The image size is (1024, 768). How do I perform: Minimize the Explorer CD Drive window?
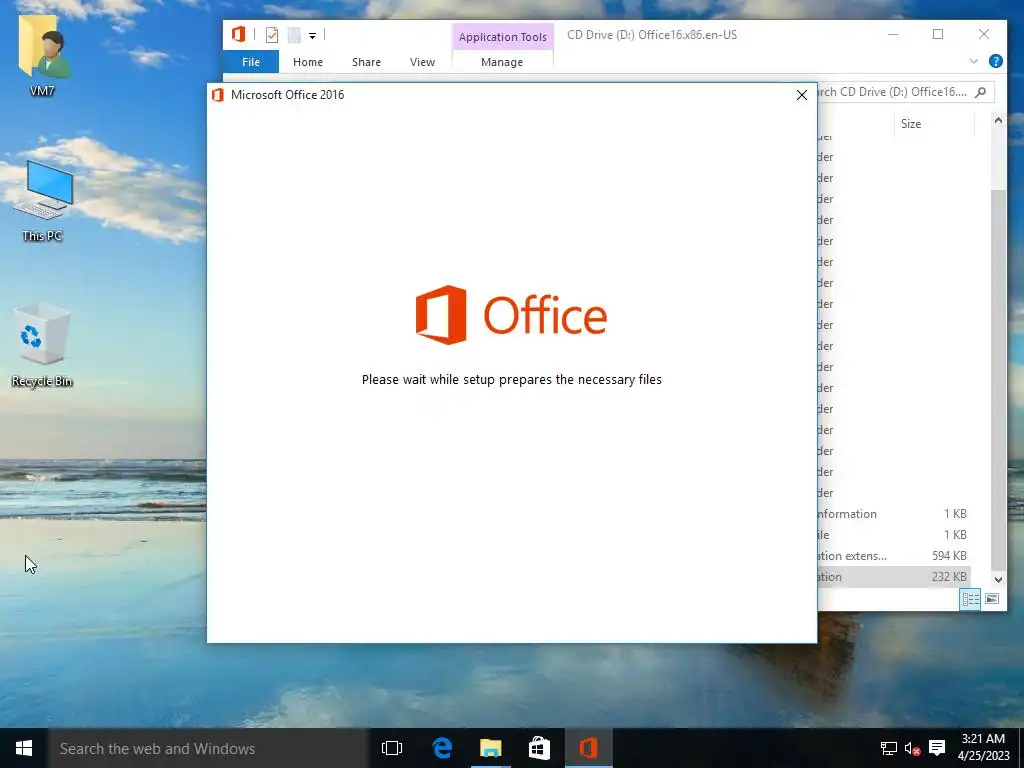[893, 35]
